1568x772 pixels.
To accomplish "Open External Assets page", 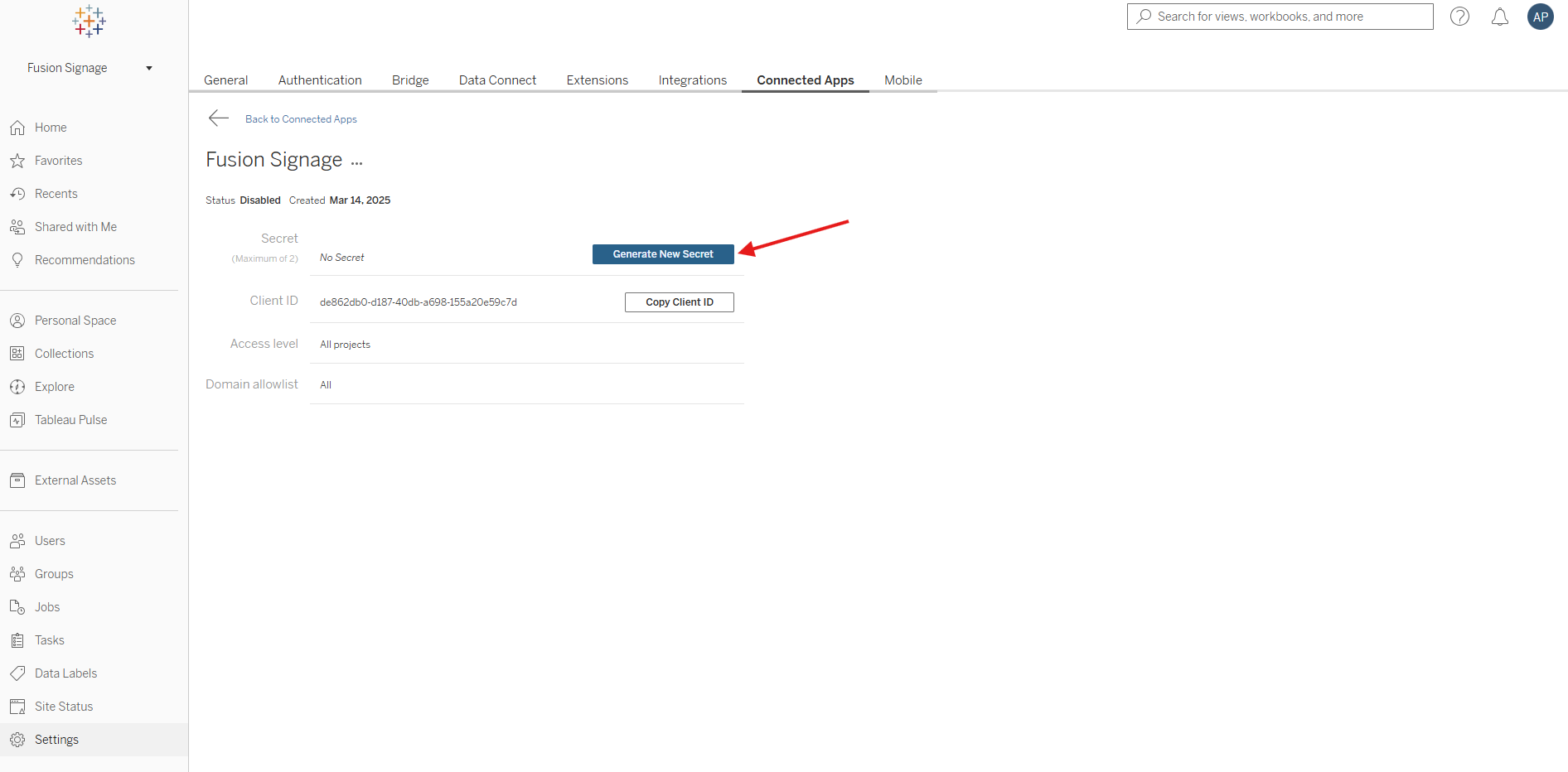I will click(x=75, y=480).
